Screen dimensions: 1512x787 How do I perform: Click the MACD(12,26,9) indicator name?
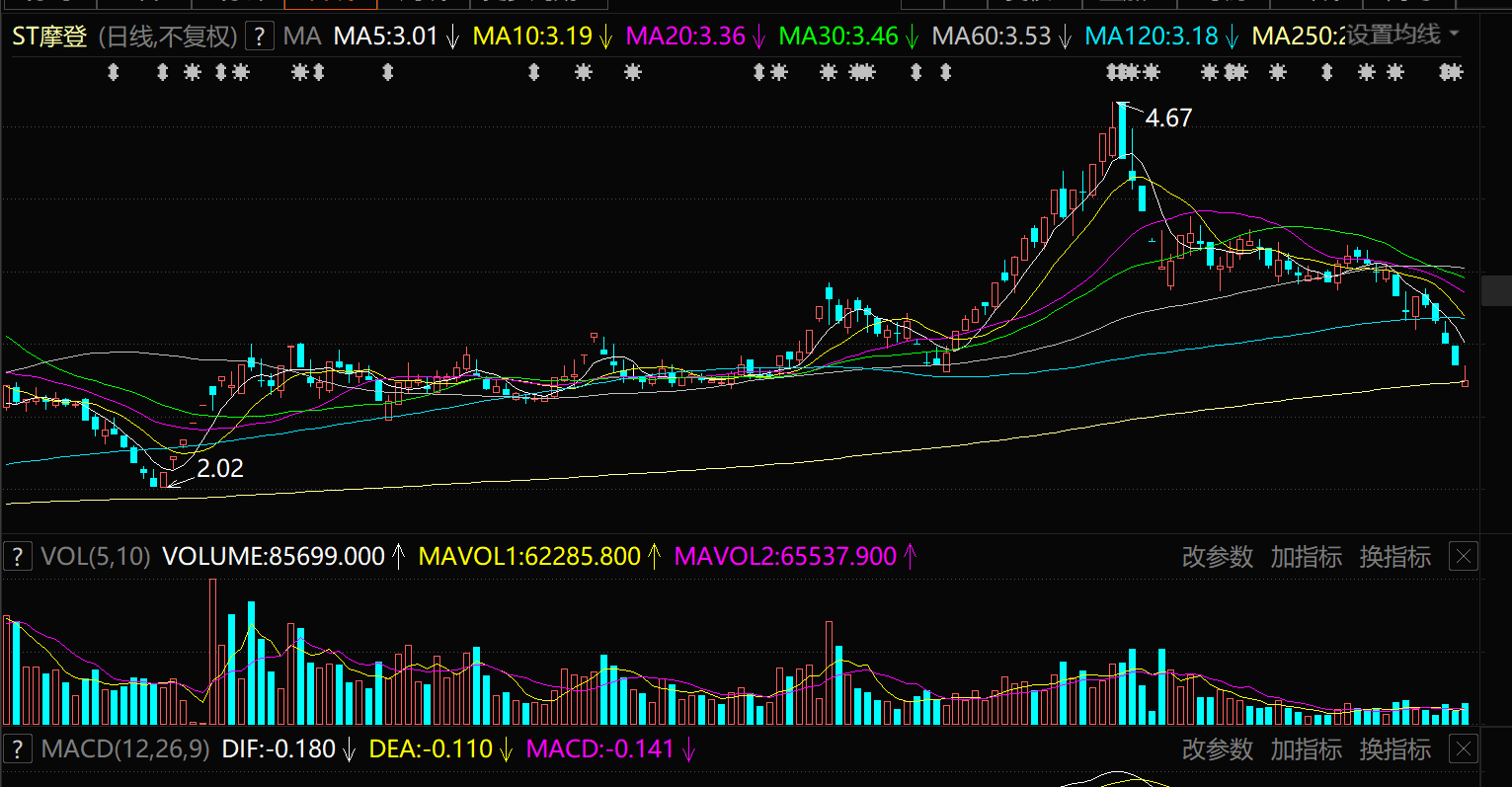[x=125, y=749]
